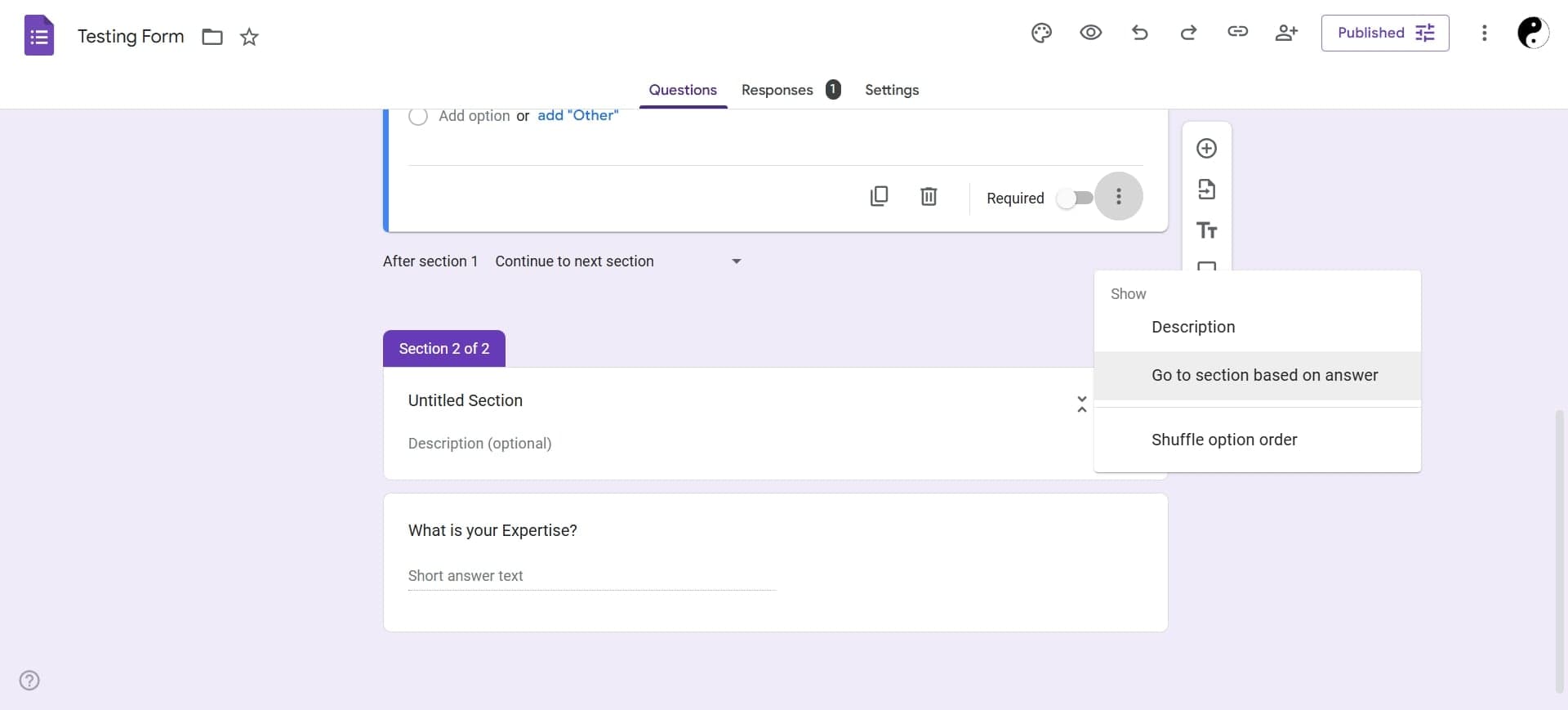Toggle the Required switch
Image resolution: width=1568 pixels, height=710 pixels.
[1075, 199]
